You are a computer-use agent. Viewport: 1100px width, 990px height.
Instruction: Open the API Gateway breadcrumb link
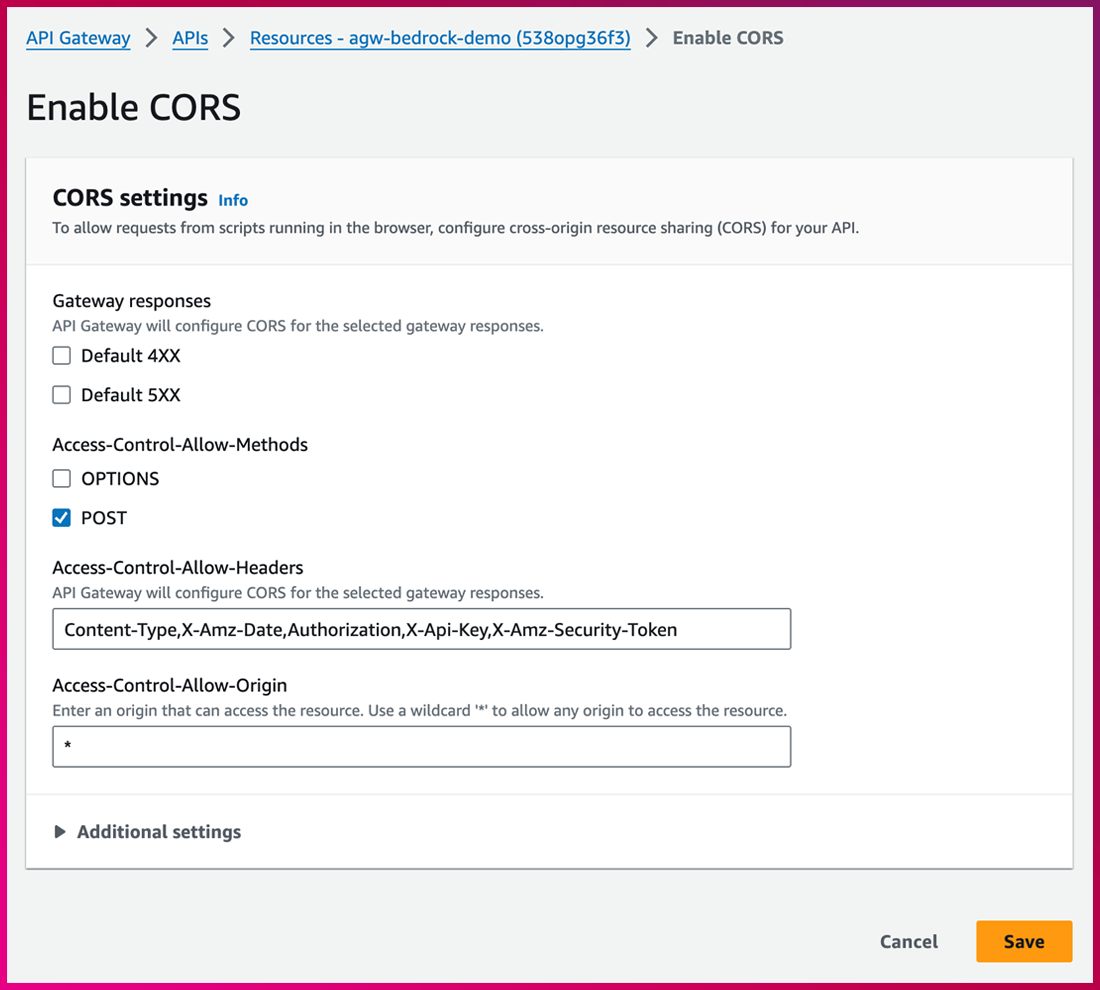tap(78, 38)
